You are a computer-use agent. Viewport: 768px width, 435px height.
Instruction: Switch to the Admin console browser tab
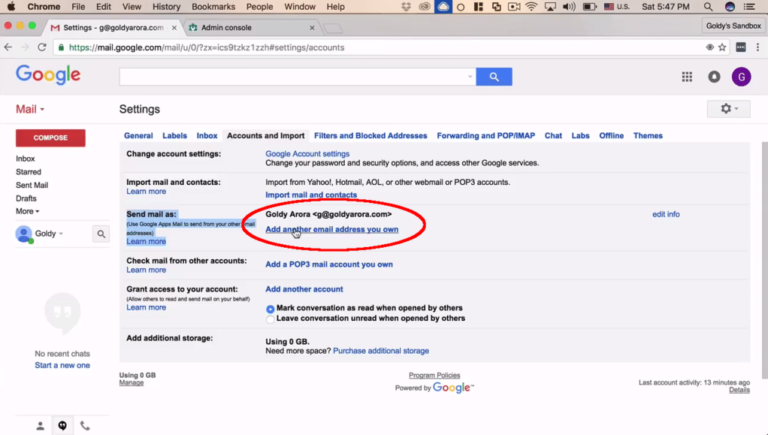251,27
